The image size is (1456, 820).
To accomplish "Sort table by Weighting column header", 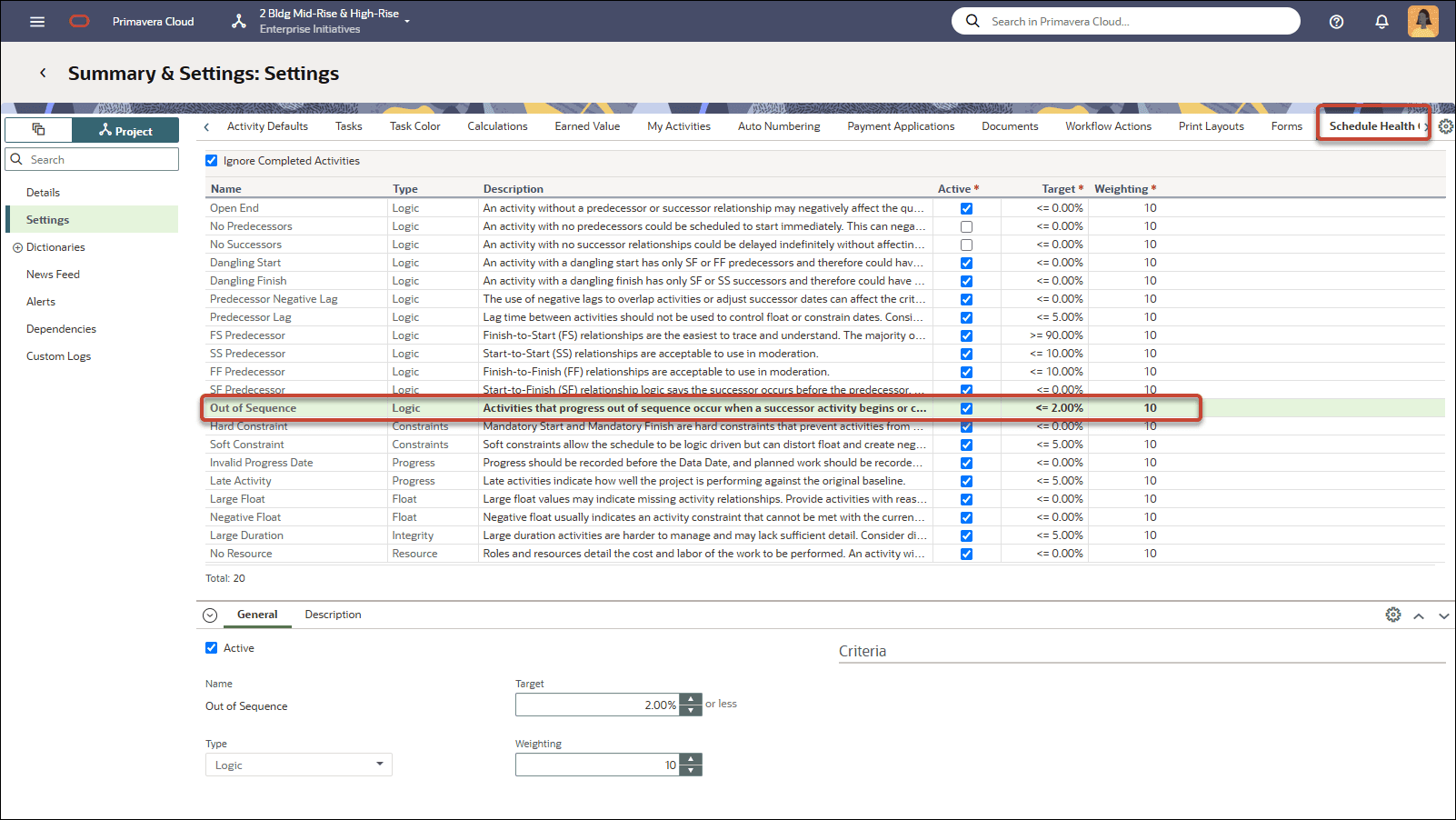I will pos(1124,189).
